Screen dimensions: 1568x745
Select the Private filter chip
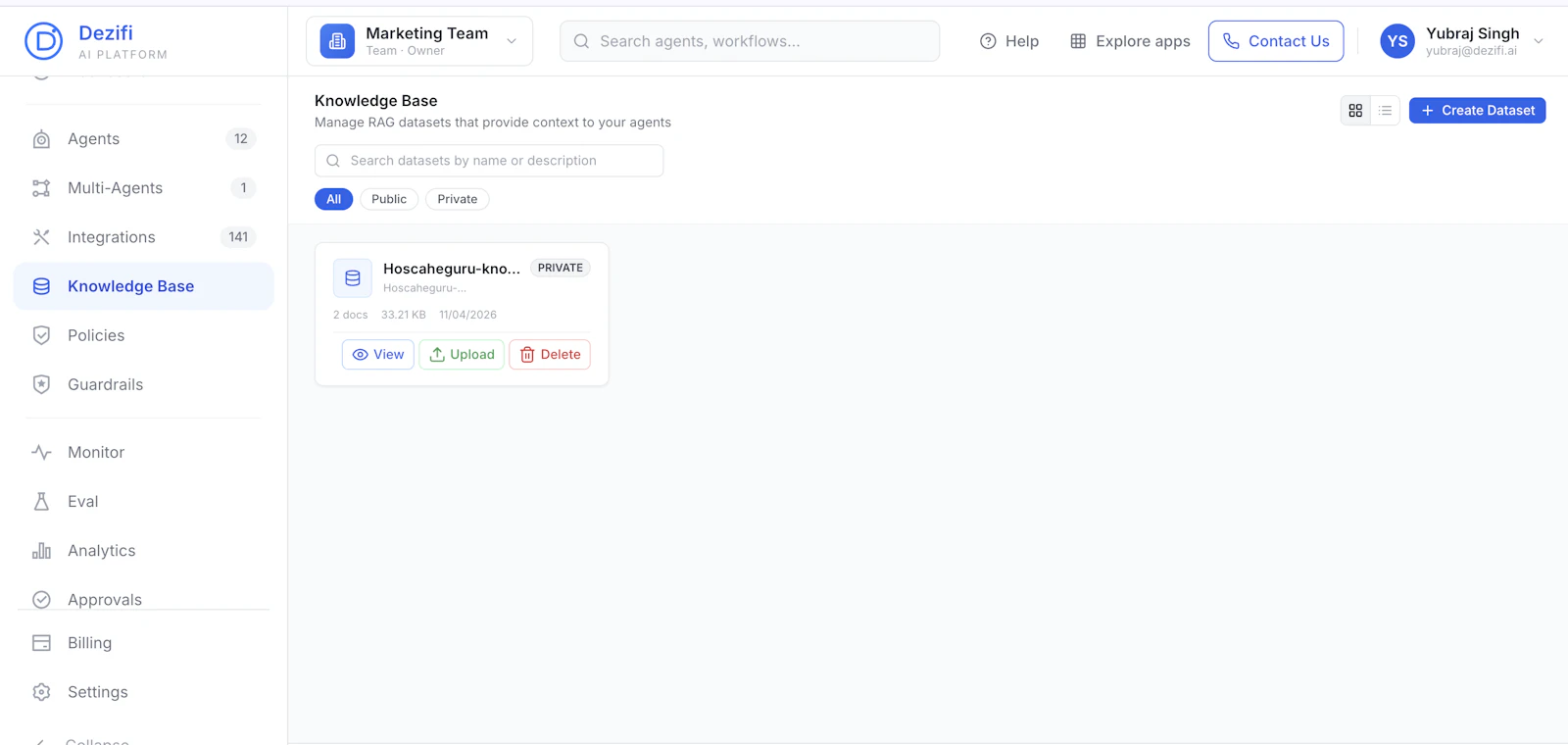(458, 199)
